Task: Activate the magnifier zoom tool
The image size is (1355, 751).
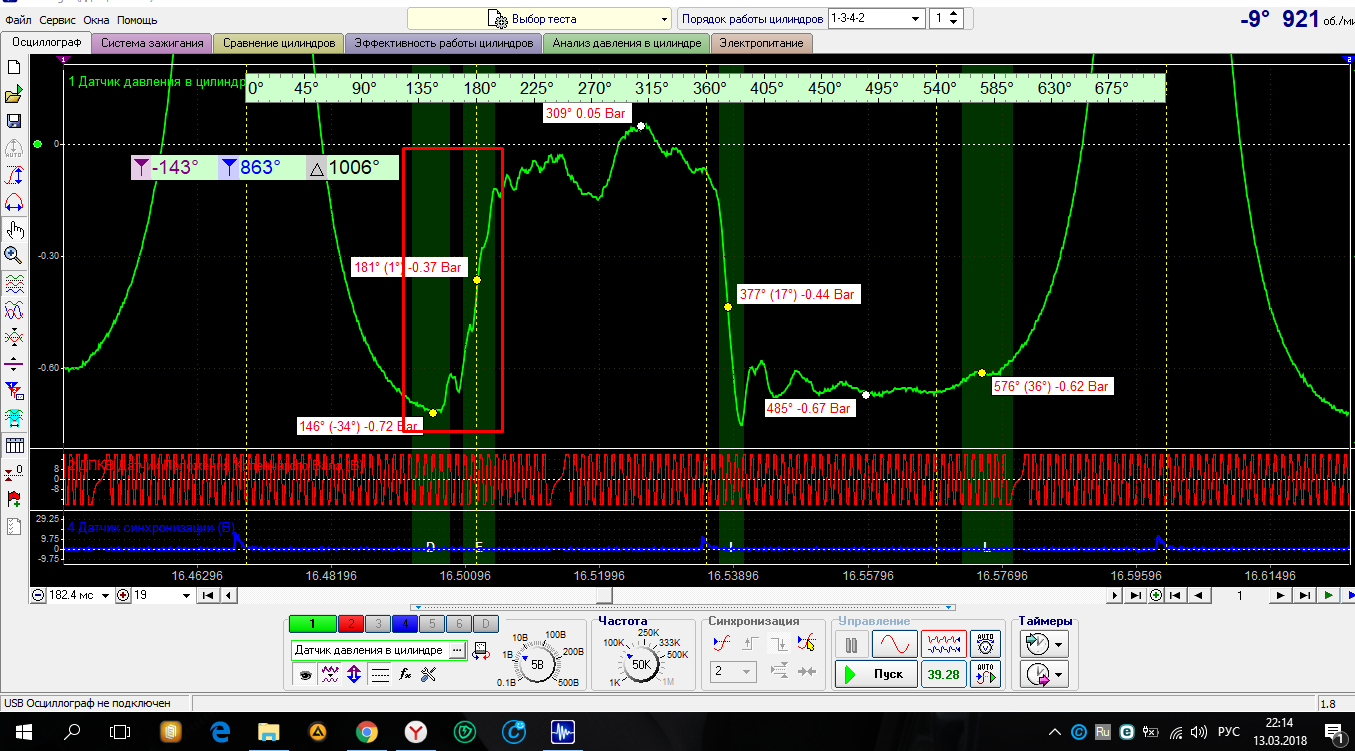Action: point(14,255)
